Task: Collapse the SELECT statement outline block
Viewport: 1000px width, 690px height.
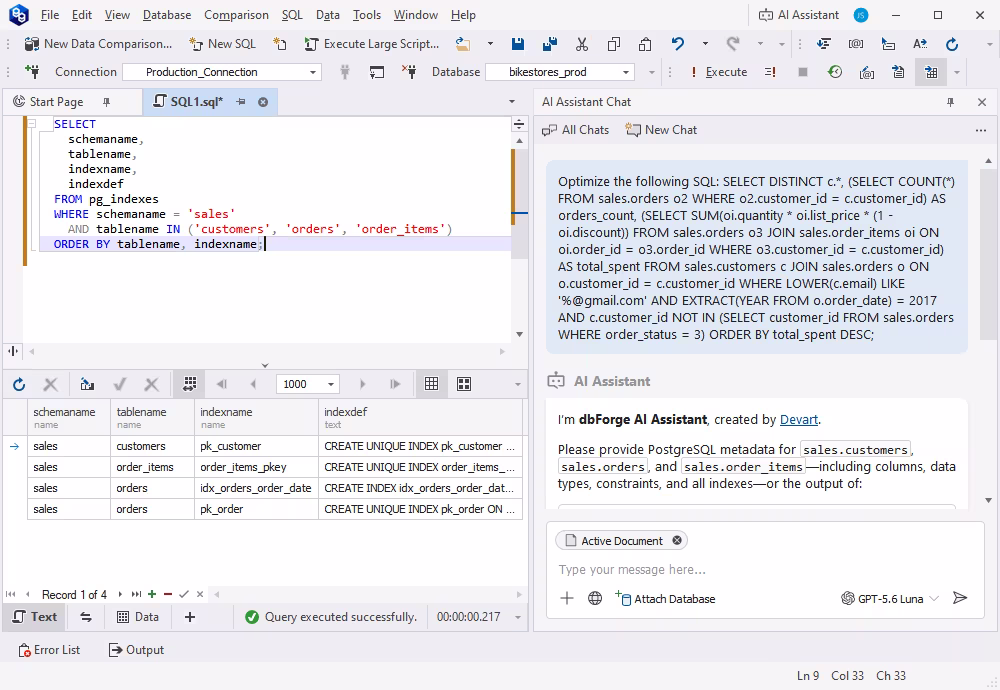Action: click(x=31, y=124)
